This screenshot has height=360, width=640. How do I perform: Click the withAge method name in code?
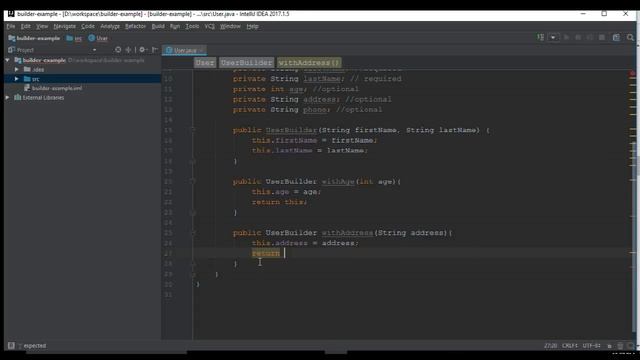pyautogui.click(x=338, y=182)
